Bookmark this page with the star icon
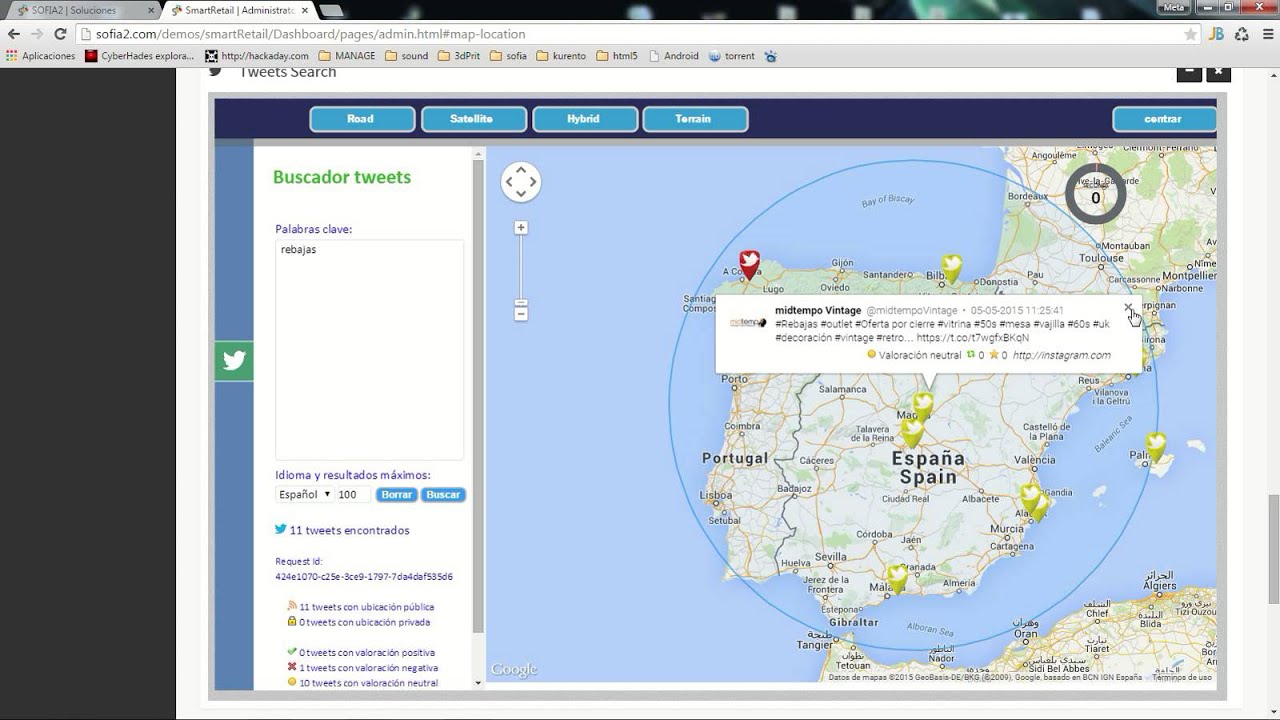1280x720 pixels. 1190,34
